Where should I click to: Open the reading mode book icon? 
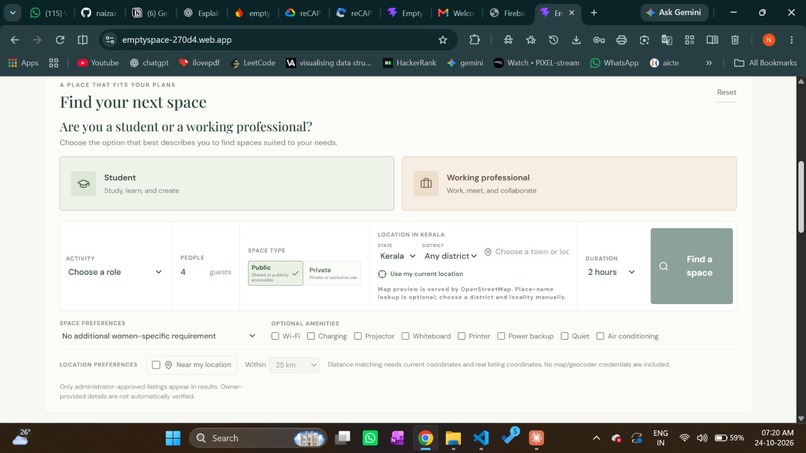pos(712,40)
